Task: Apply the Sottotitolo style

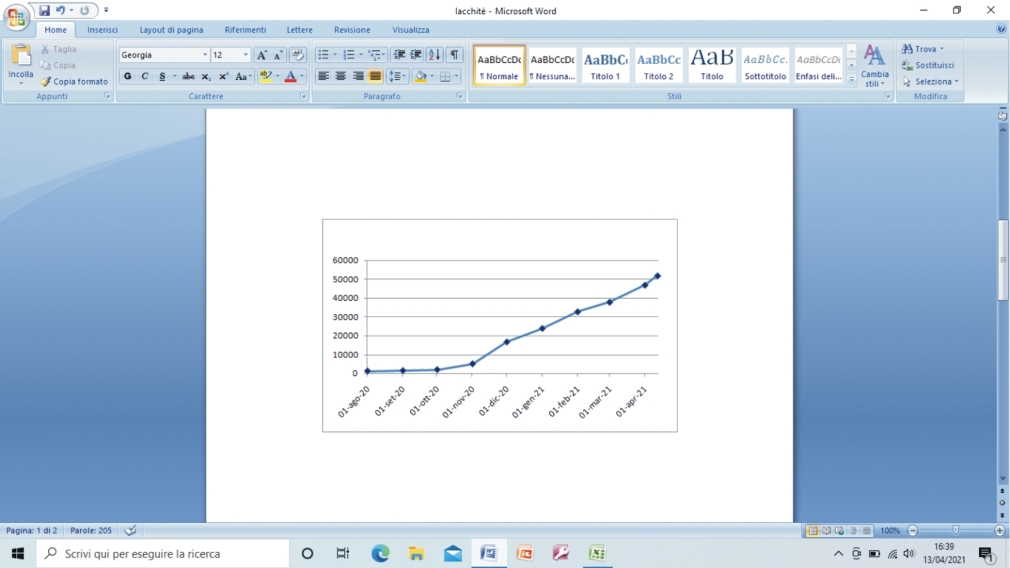Action: [765, 65]
